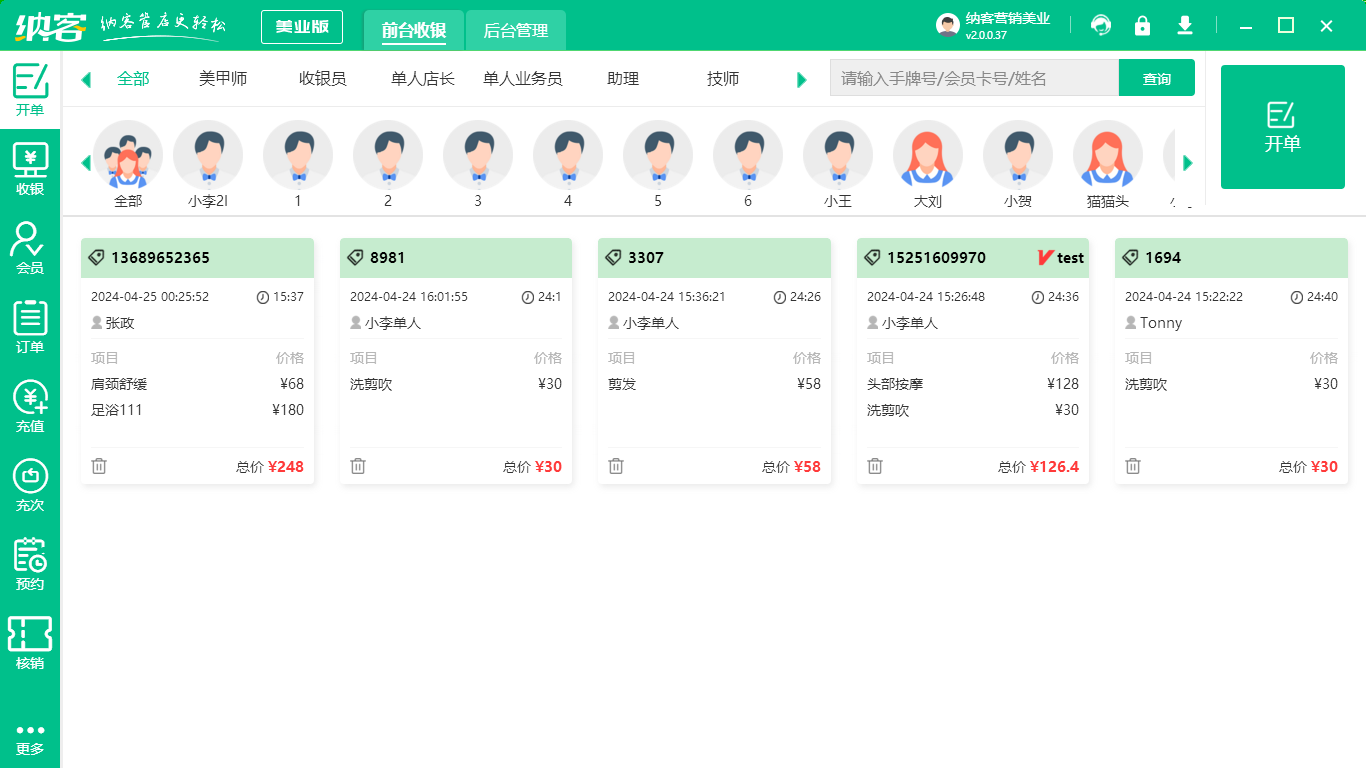
Task: Select the 美甲师 category filter
Action: [x=221, y=78]
